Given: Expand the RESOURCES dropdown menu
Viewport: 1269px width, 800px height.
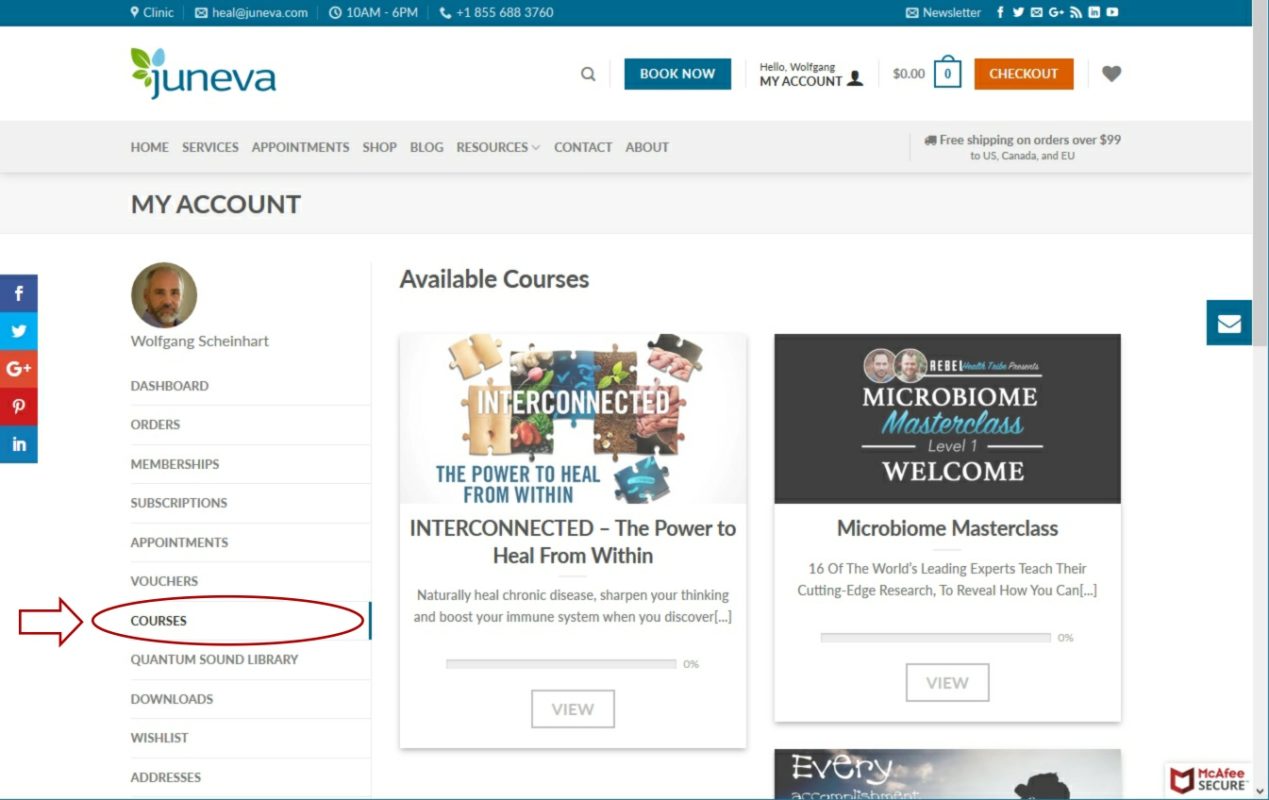Looking at the screenshot, I should point(498,147).
